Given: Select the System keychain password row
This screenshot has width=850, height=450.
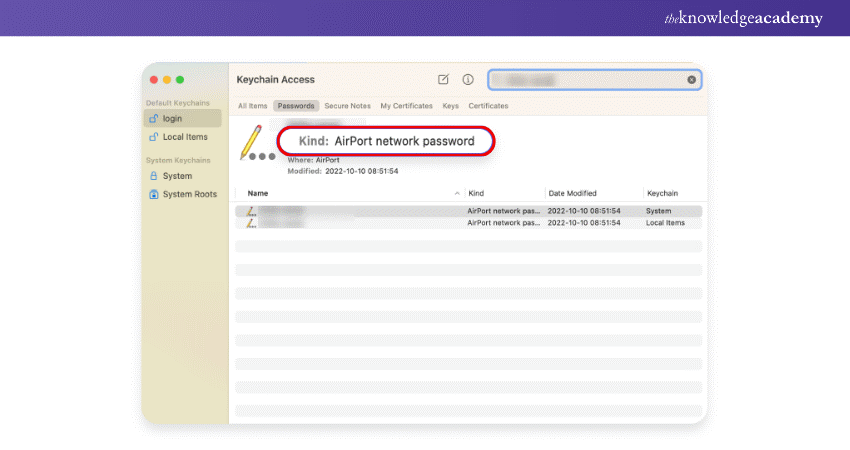Looking at the screenshot, I should tap(468, 211).
